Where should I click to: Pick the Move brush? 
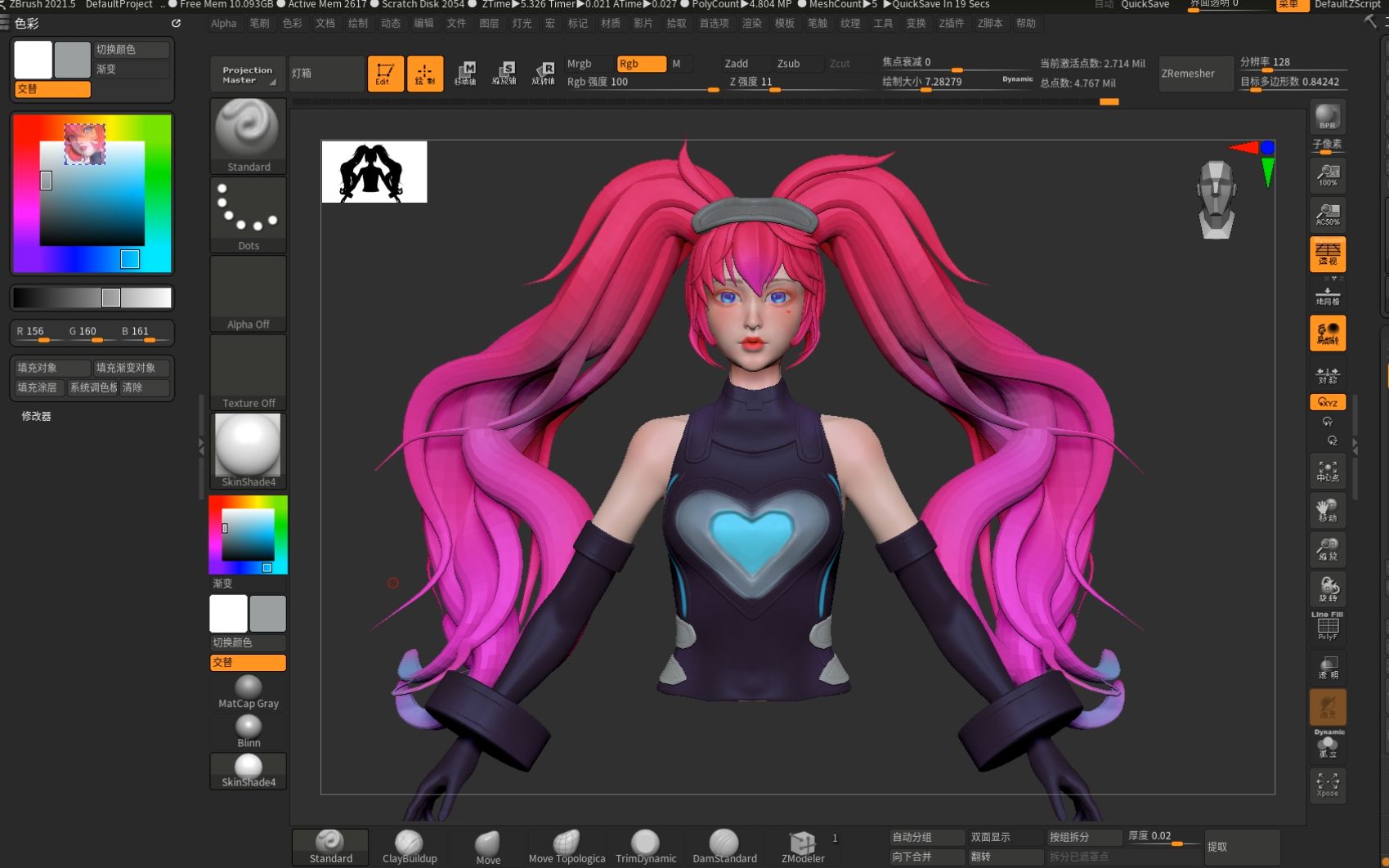coord(488,847)
